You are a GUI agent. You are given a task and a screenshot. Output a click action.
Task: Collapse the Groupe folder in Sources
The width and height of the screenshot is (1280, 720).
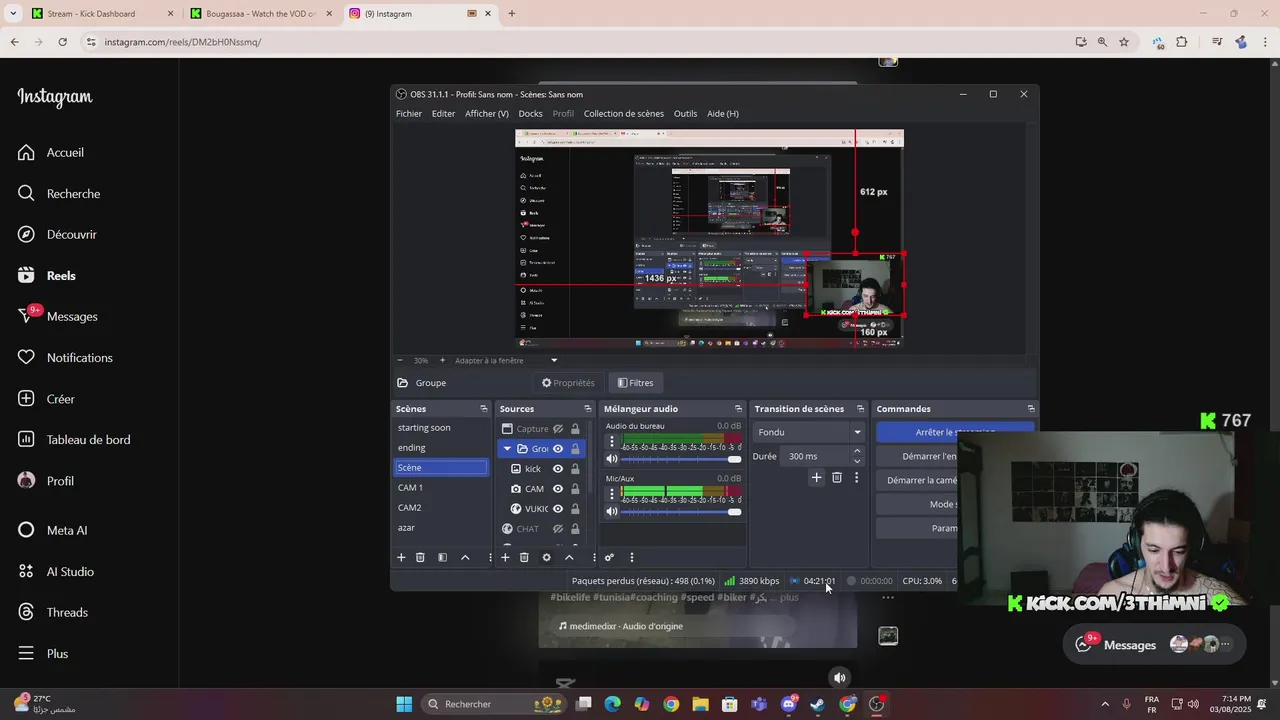[507, 449]
